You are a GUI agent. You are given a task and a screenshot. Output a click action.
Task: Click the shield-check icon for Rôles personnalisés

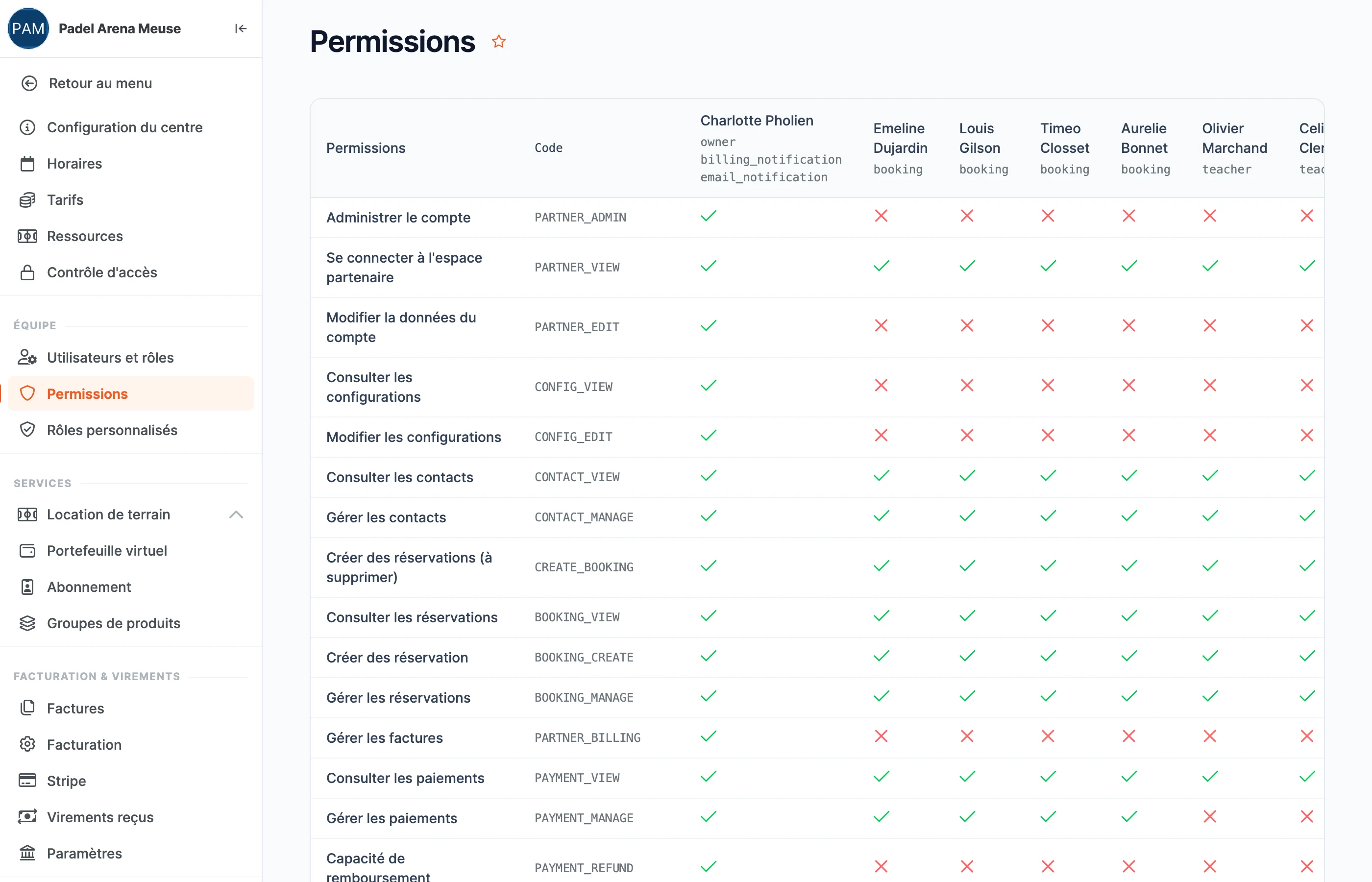click(x=27, y=430)
